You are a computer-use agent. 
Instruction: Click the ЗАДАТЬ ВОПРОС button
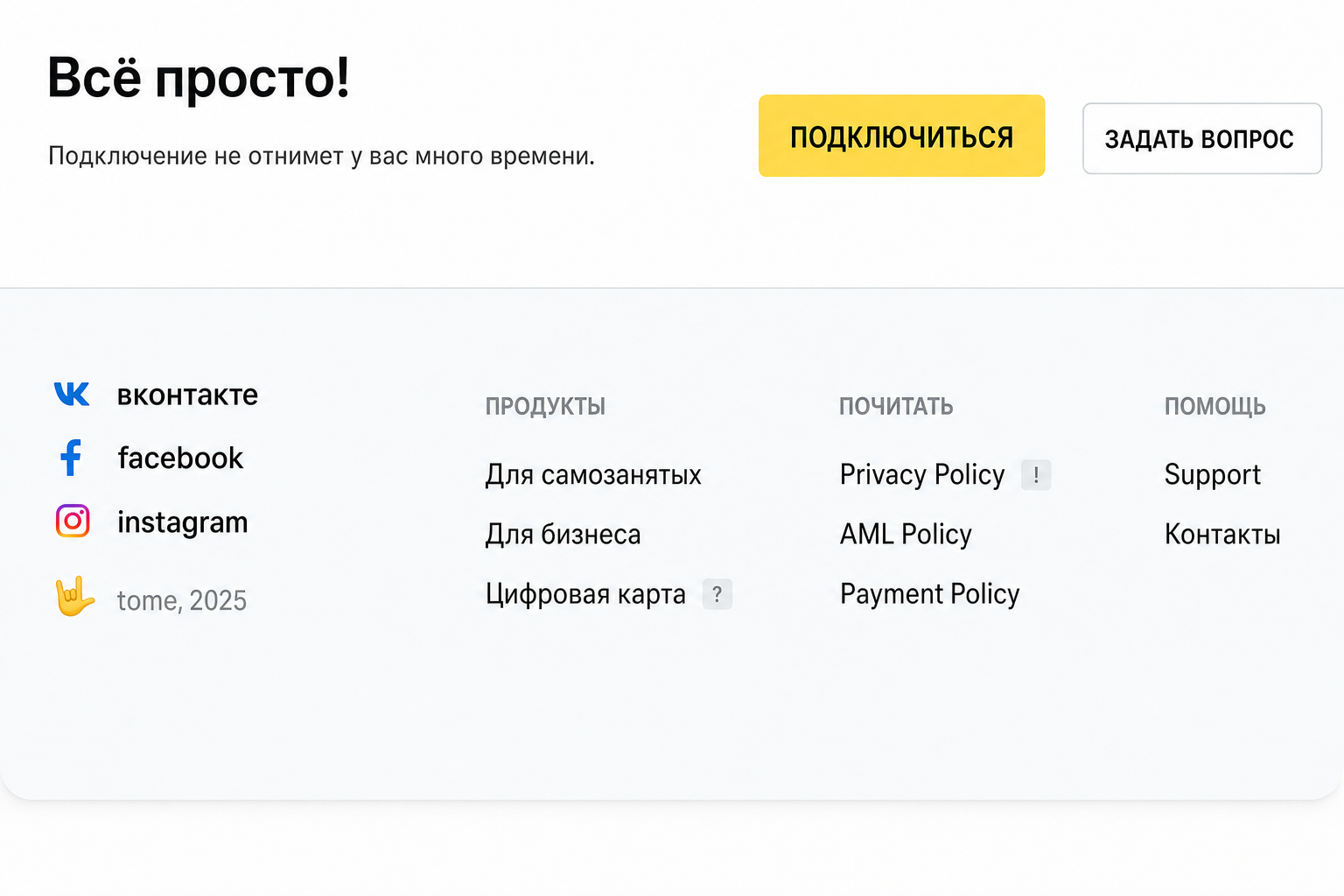pos(1202,138)
